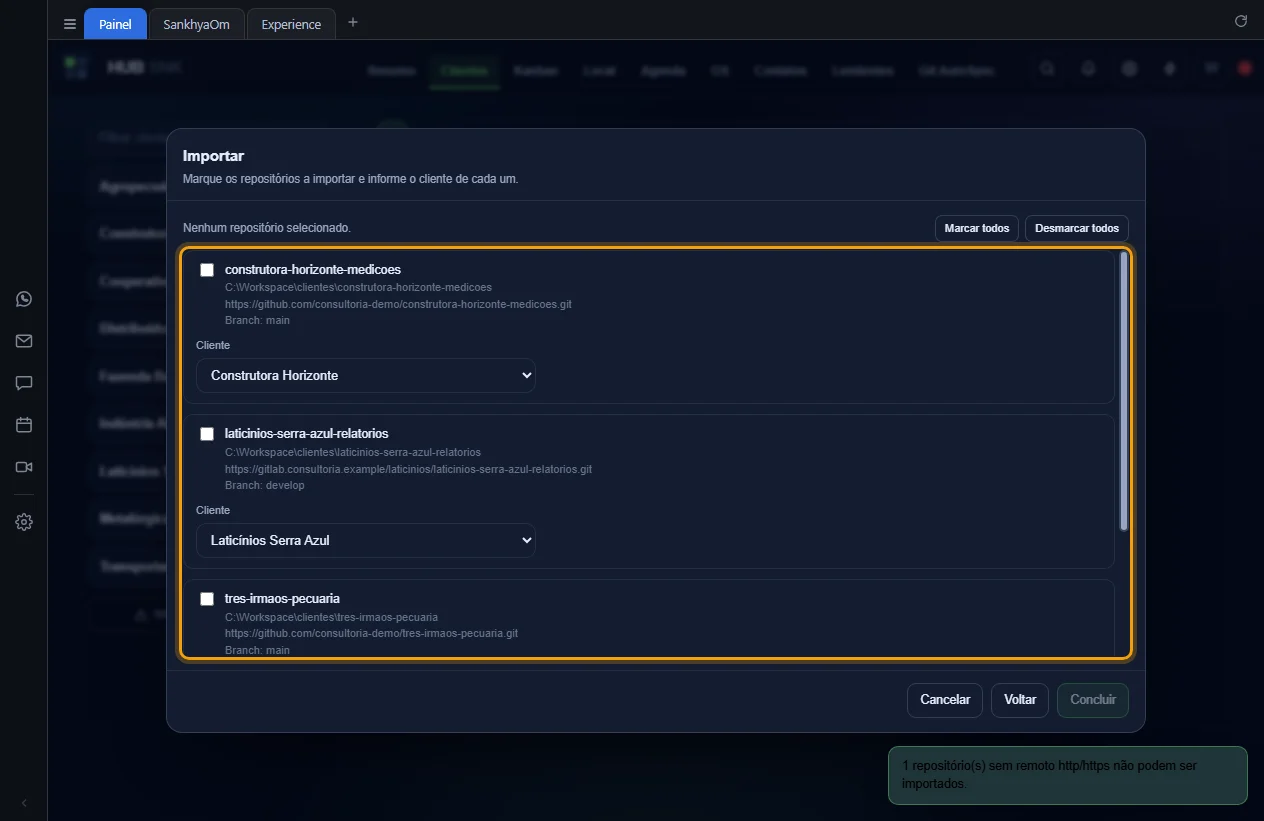The image size is (1264, 821).
Task: Check the tres-irmaos-pecuaria repository checkbox
Action: (x=207, y=599)
